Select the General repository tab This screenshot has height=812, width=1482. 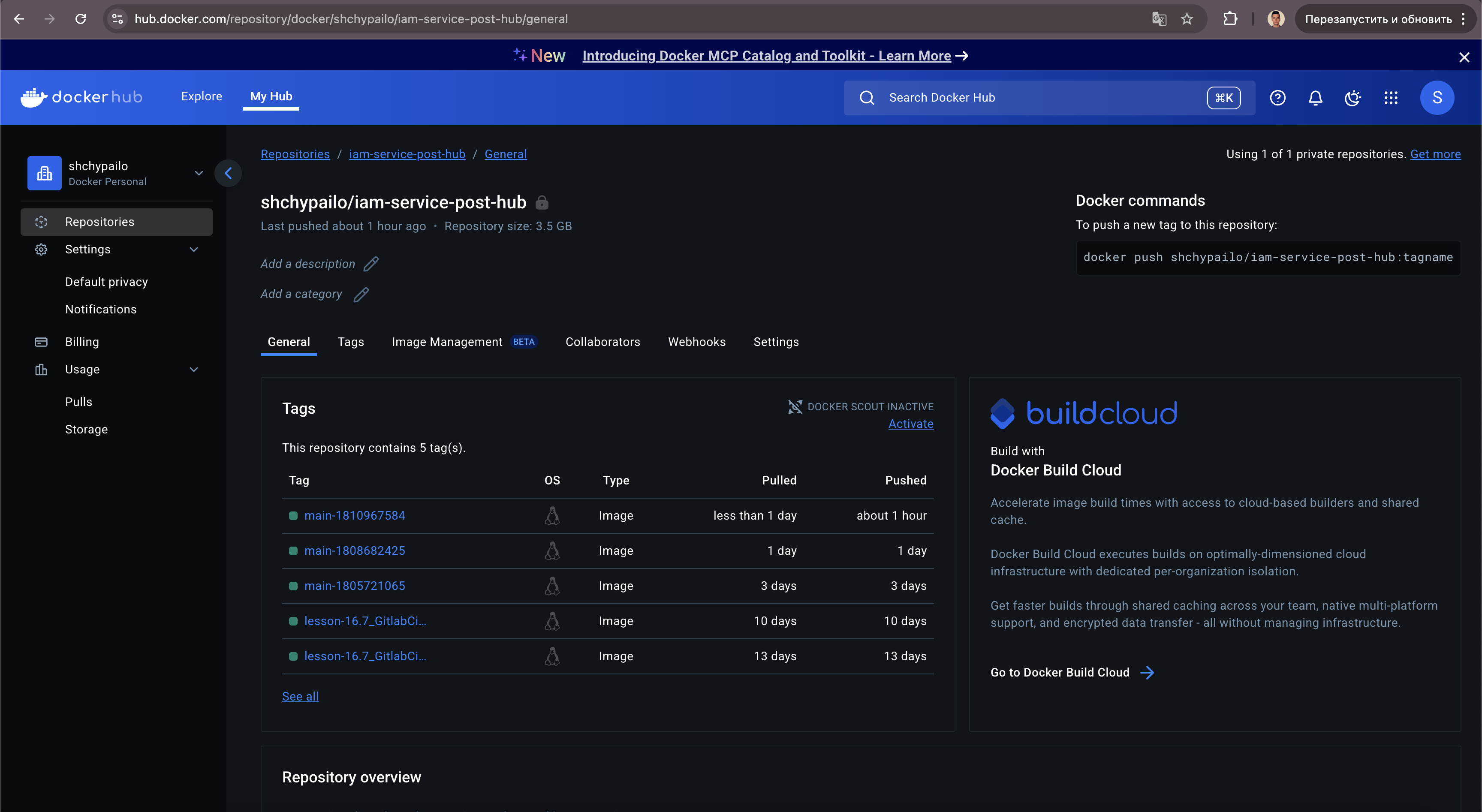tap(288, 342)
